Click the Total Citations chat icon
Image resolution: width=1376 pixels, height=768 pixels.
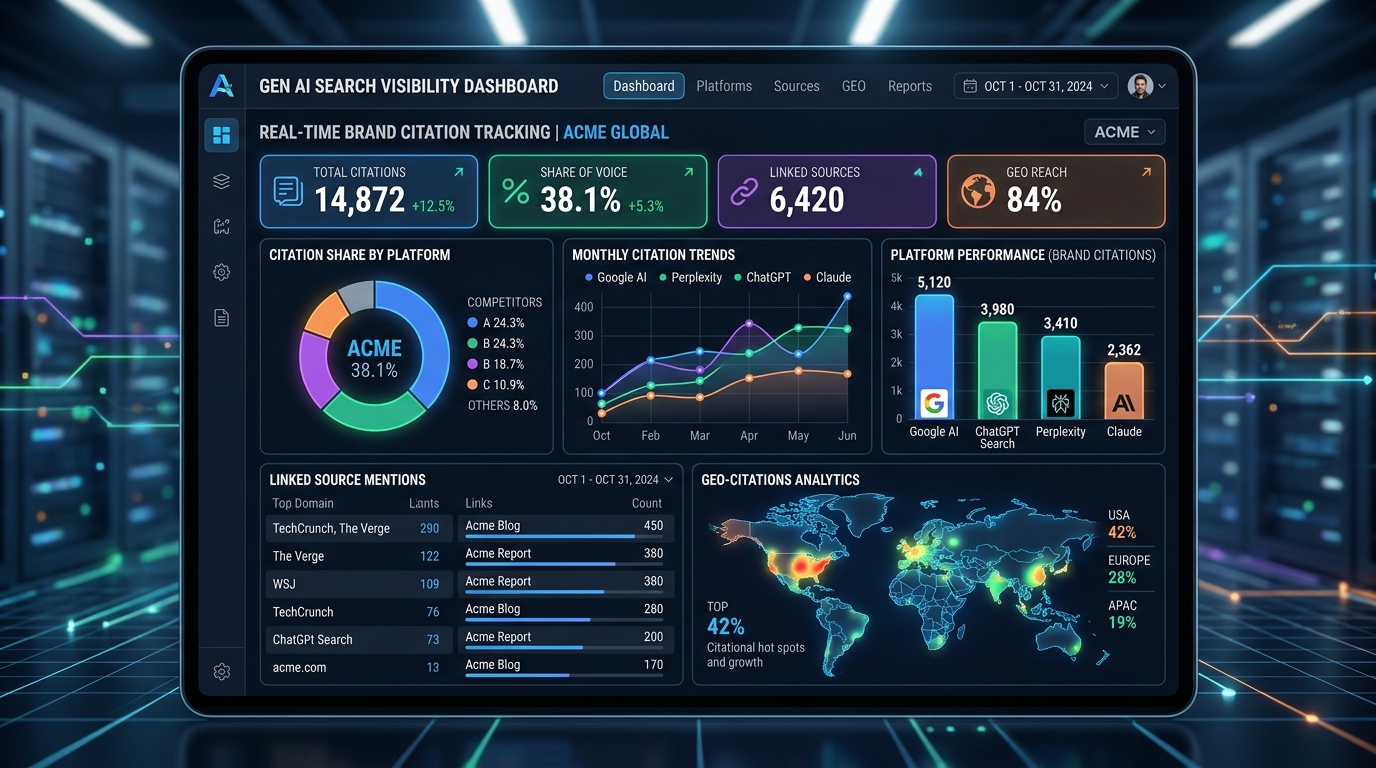coord(288,191)
